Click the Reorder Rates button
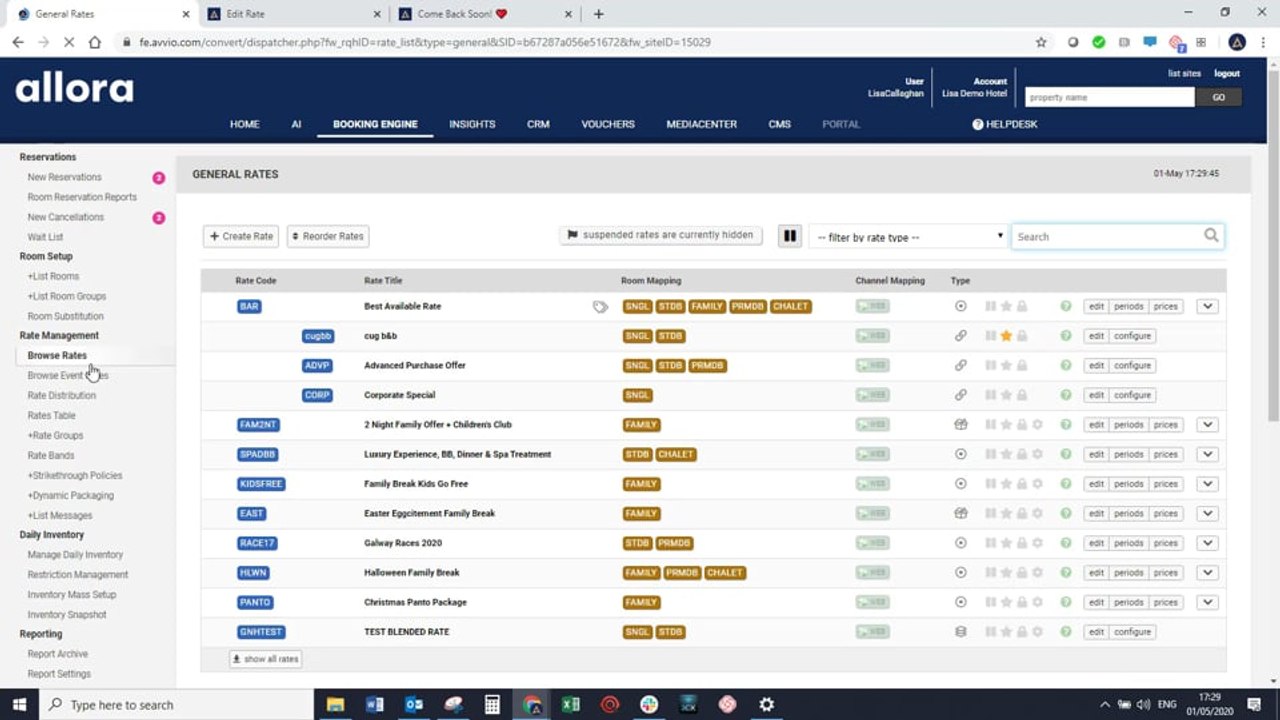Screen dimensions: 1280x720 [x=328, y=236]
